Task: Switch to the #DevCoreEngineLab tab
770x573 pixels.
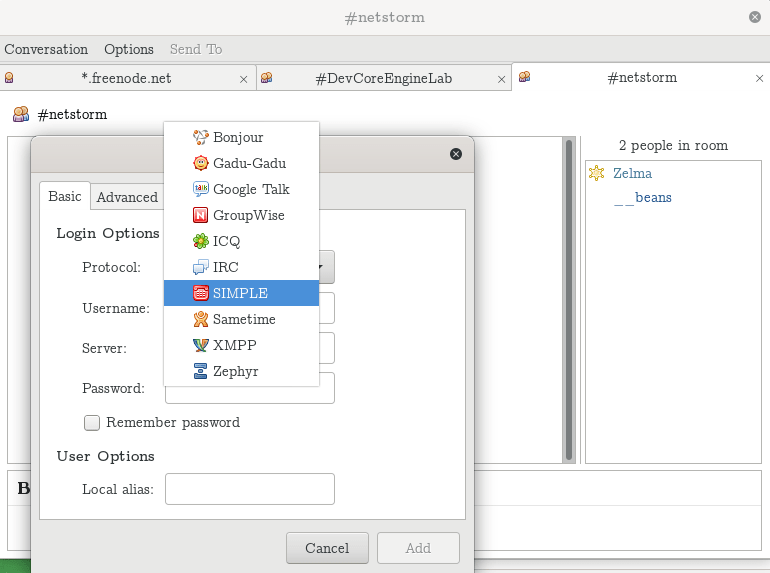Action: (384, 78)
